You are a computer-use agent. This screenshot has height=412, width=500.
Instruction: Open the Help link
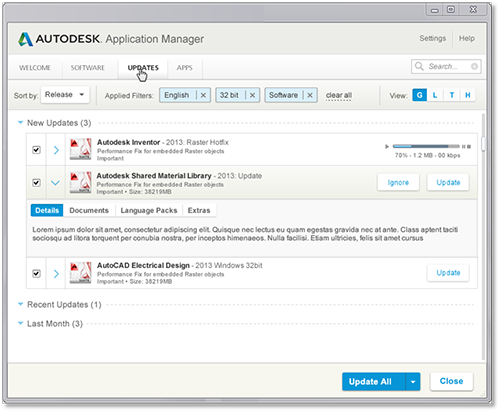tap(467, 38)
